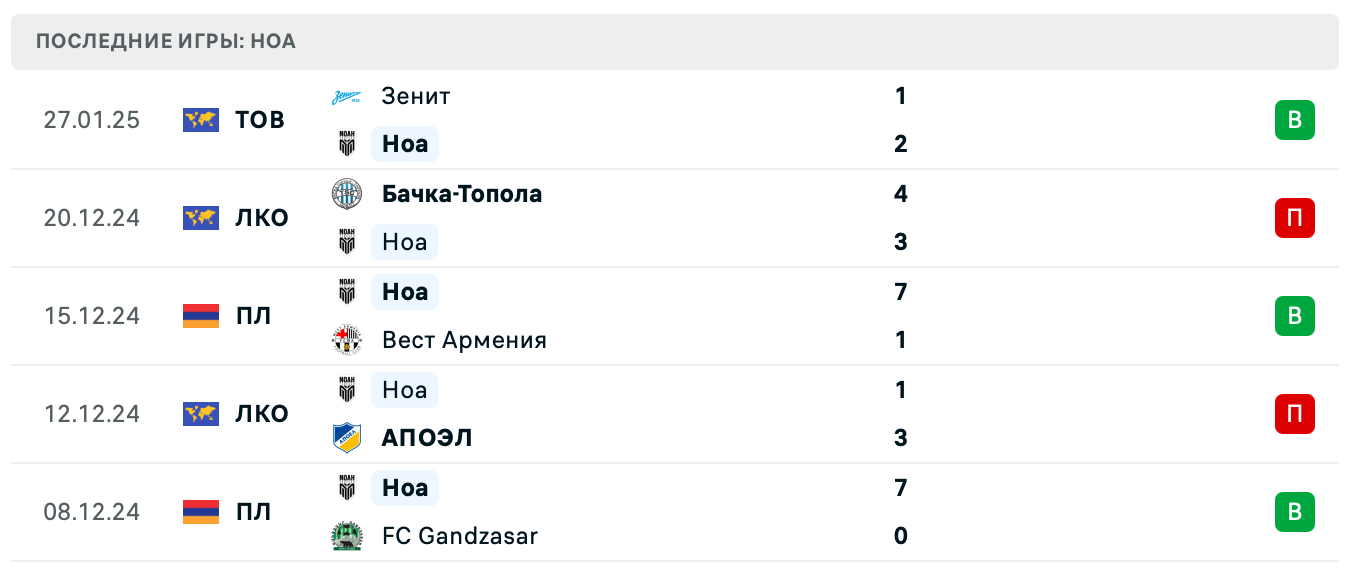Image resolution: width=1356 pixels, height=582 pixels.
Task: Select the ЛКО league label on 20.12.24
Action: point(262,218)
